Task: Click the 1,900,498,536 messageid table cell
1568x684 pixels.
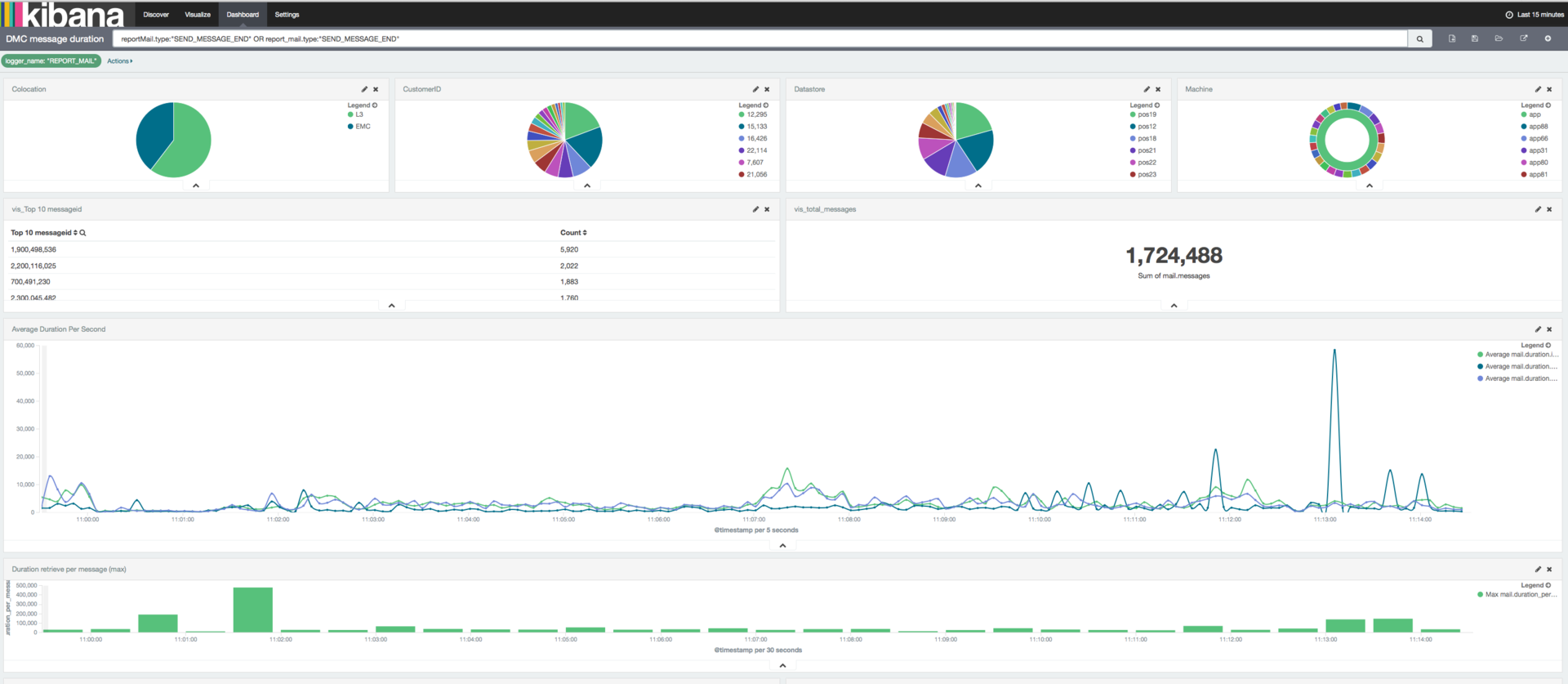Action: click(x=33, y=249)
